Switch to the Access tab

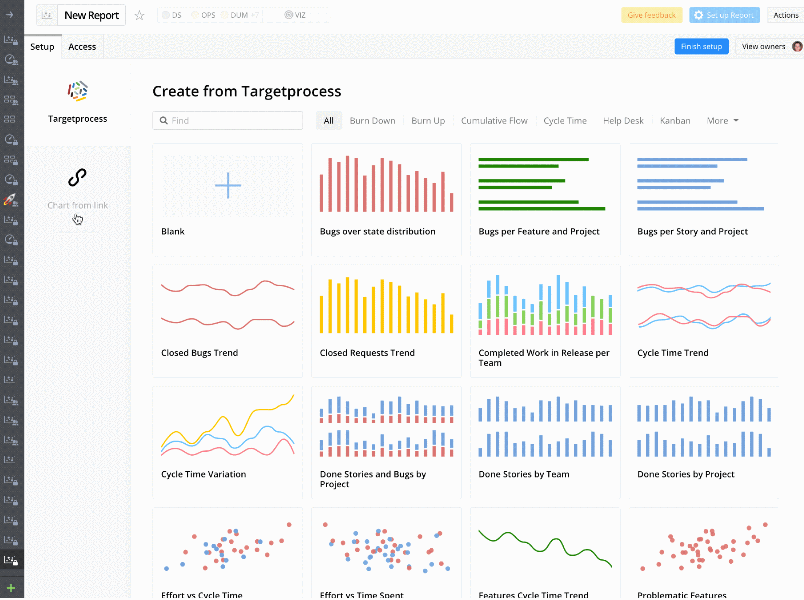pos(82,47)
